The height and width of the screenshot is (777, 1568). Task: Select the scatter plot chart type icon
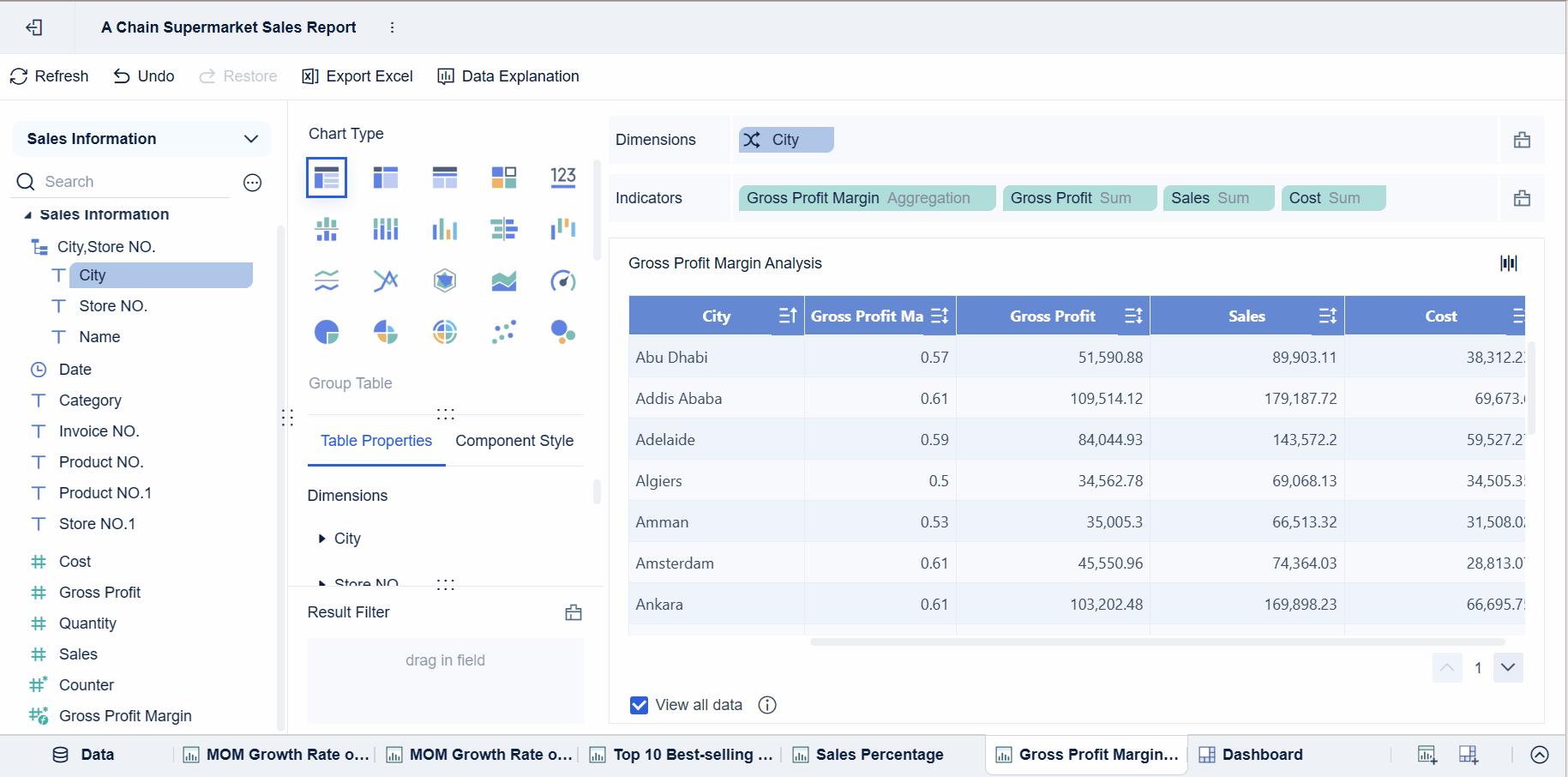point(503,332)
